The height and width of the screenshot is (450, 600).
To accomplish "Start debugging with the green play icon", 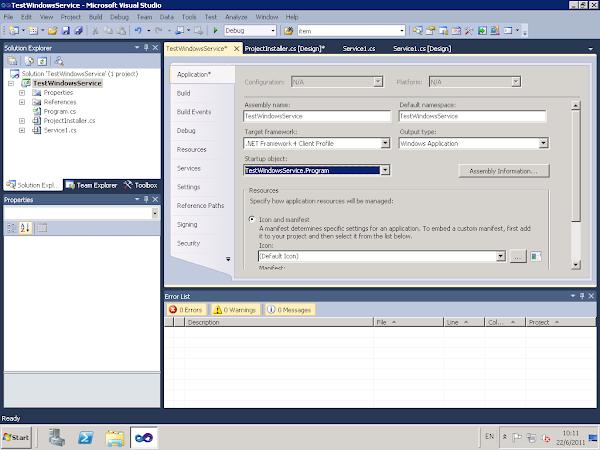I will (215, 31).
